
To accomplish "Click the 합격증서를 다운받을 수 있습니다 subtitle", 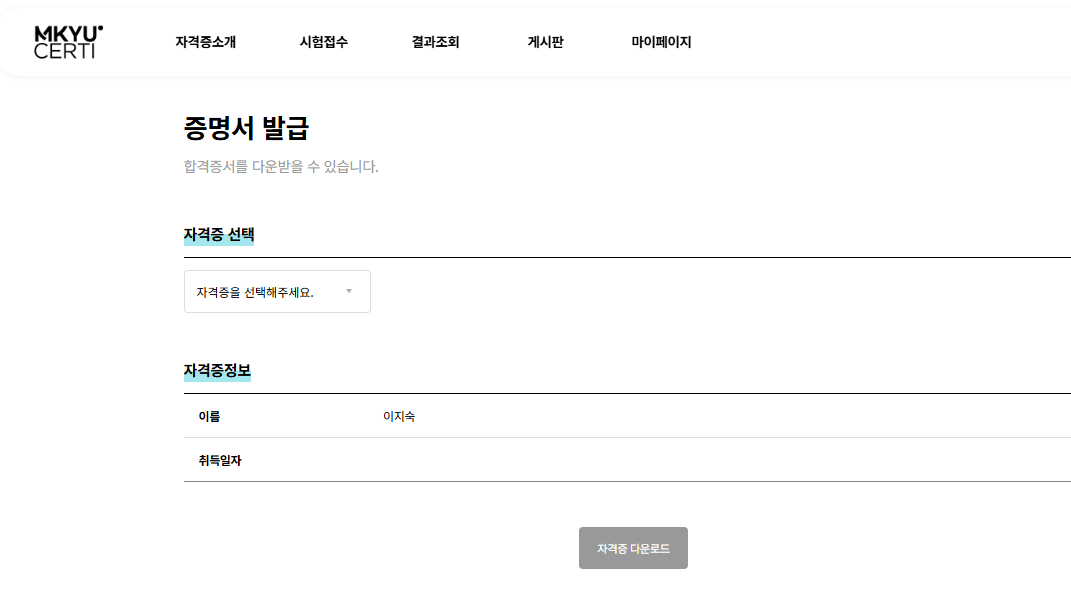I will 281,167.
